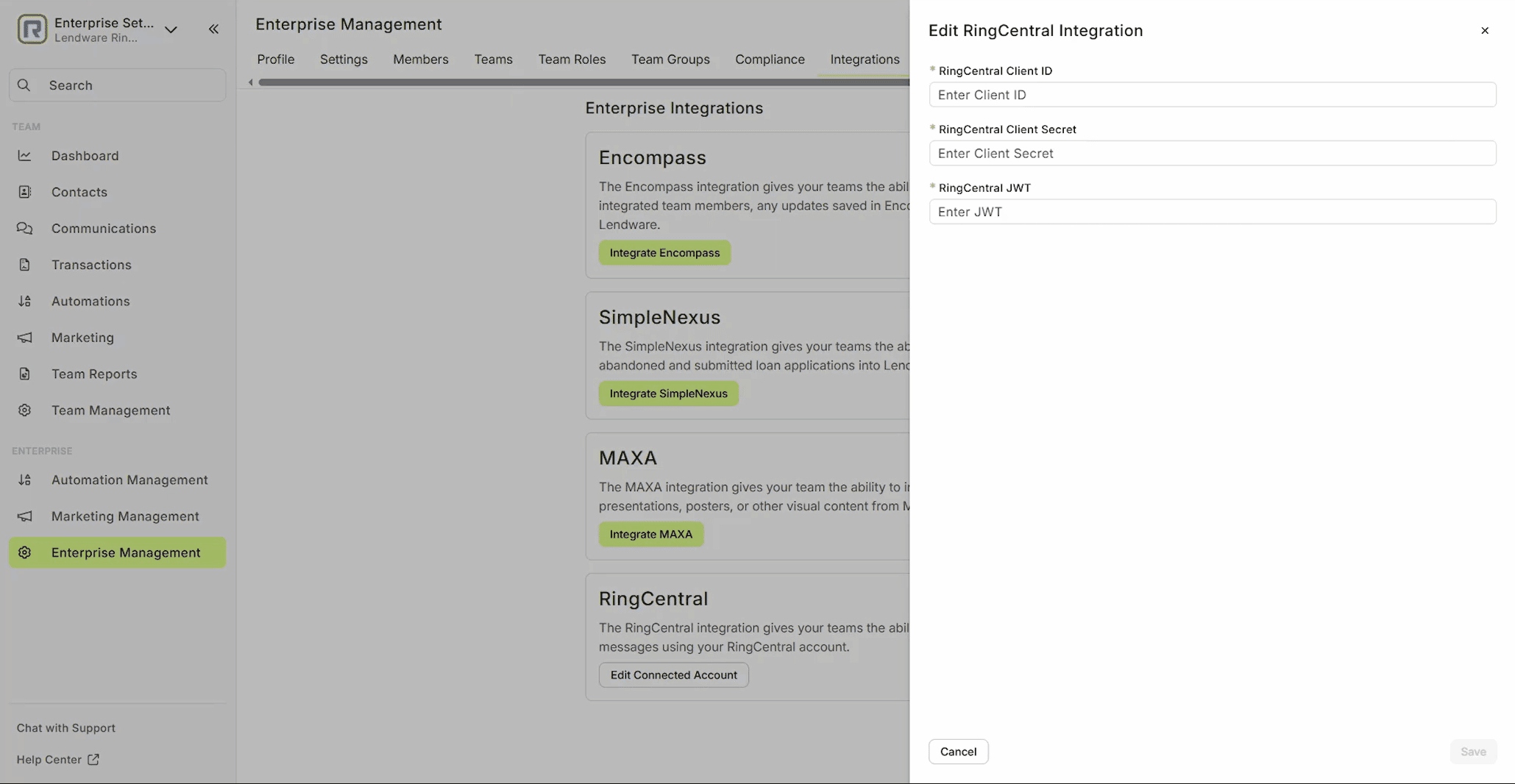Click the Team Reports icon
Image resolution: width=1515 pixels, height=784 pixels.
pos(25,374)
